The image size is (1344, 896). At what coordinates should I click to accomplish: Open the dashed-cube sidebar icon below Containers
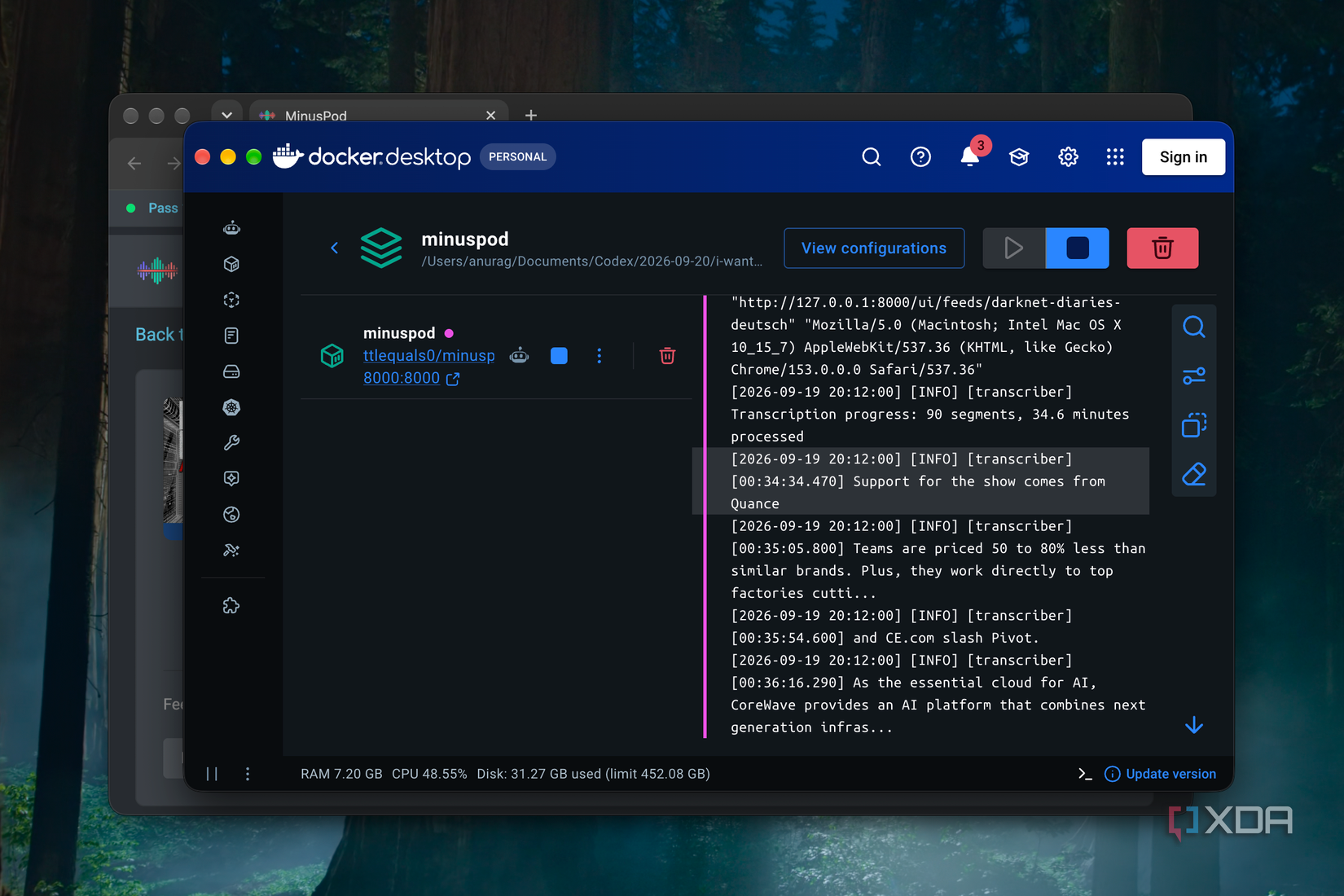[231, 300]
